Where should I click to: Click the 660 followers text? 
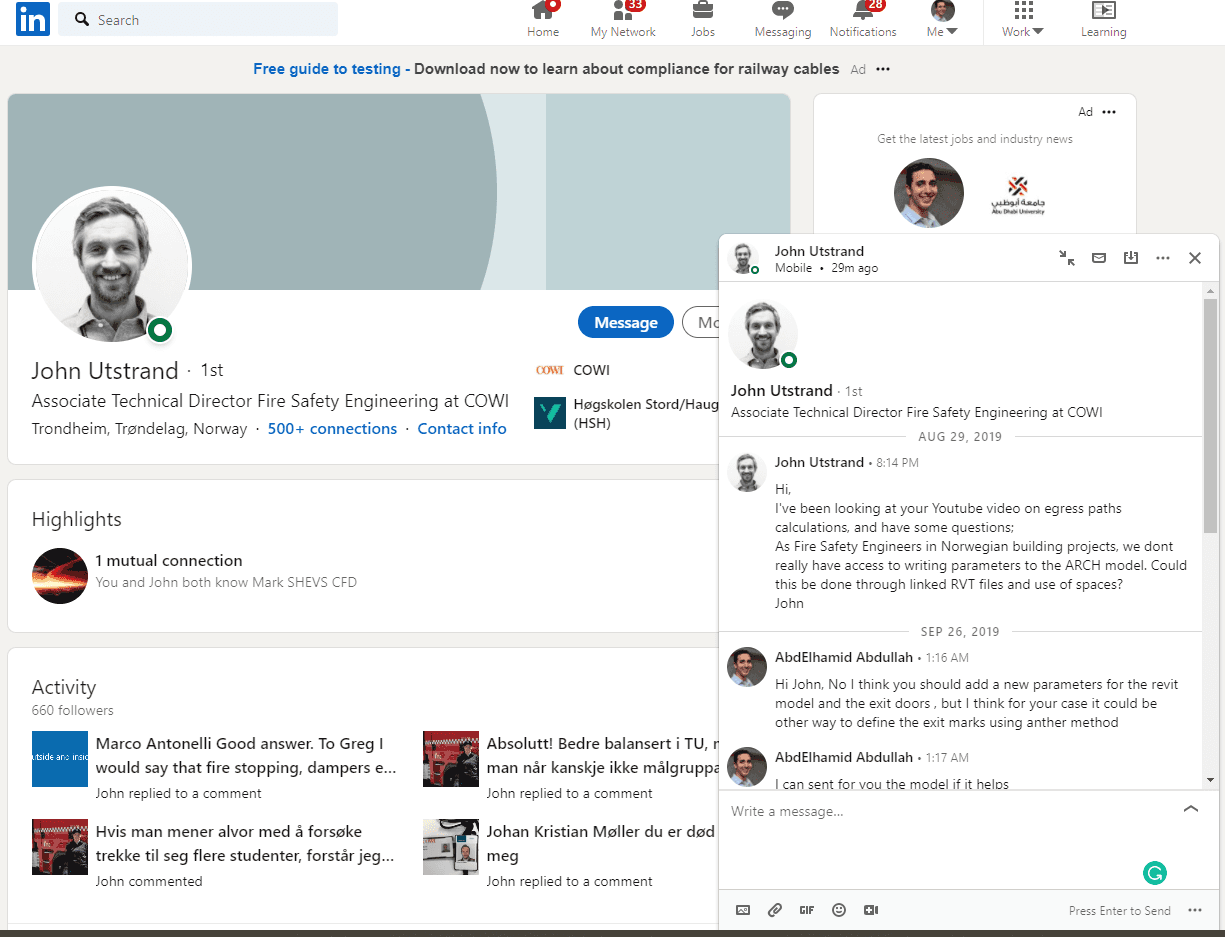(x=73, y=710)
